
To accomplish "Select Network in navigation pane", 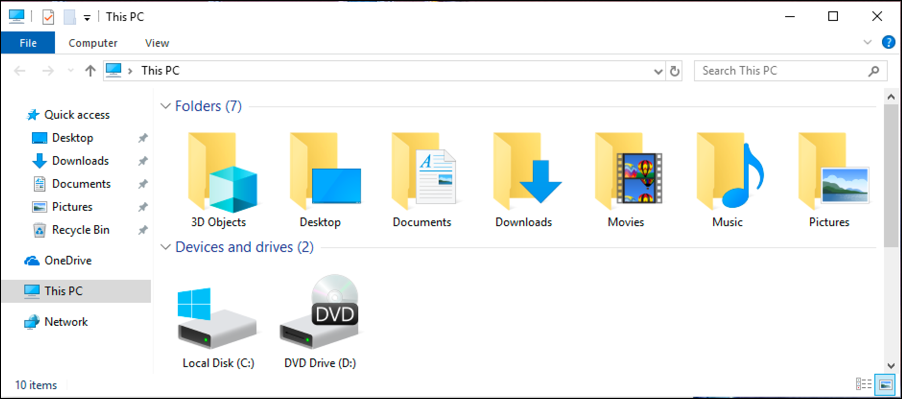I will click(x=56, y=322).
